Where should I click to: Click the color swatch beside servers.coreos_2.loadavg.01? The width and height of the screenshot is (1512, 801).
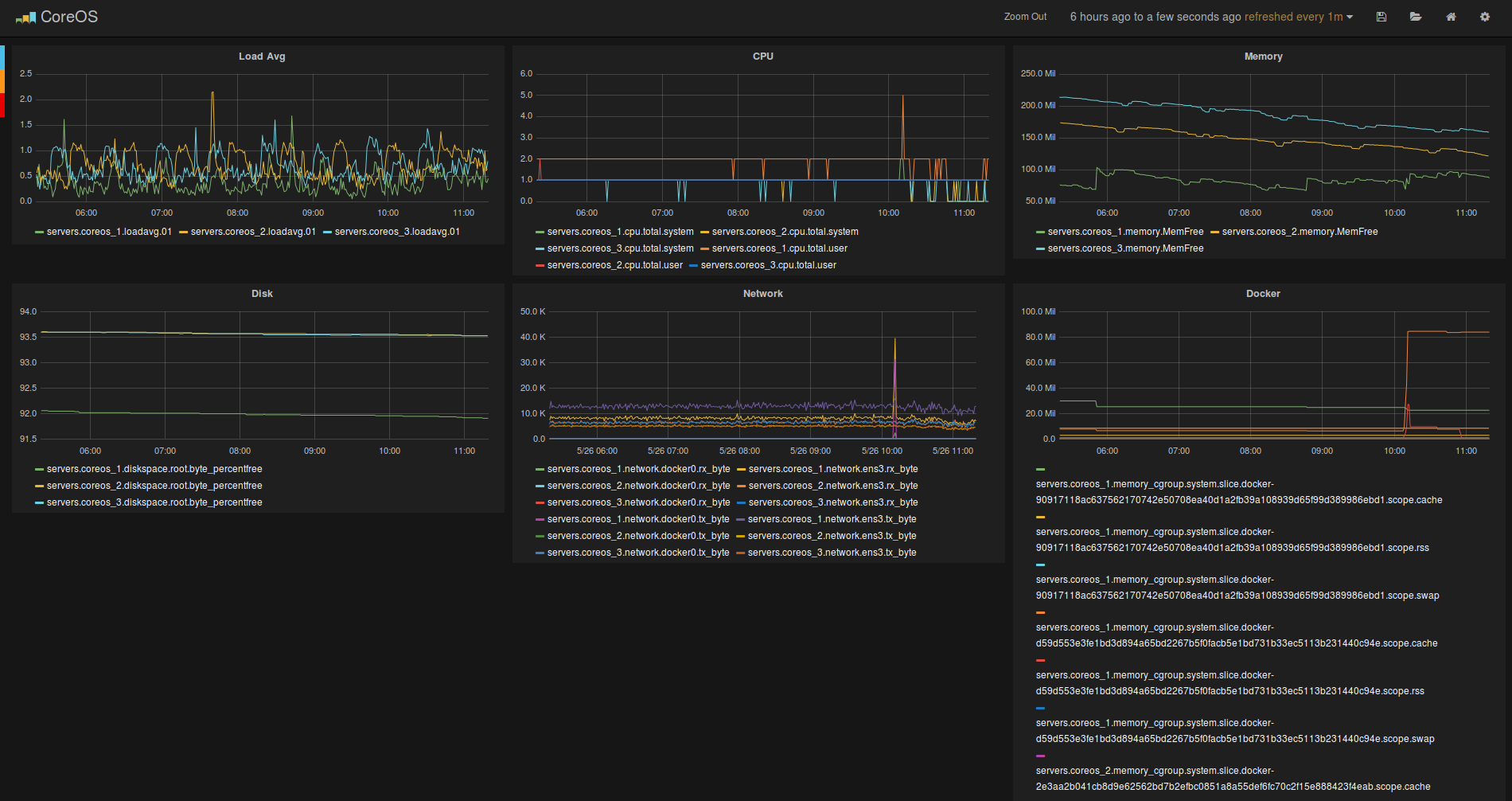pos(185,232)
